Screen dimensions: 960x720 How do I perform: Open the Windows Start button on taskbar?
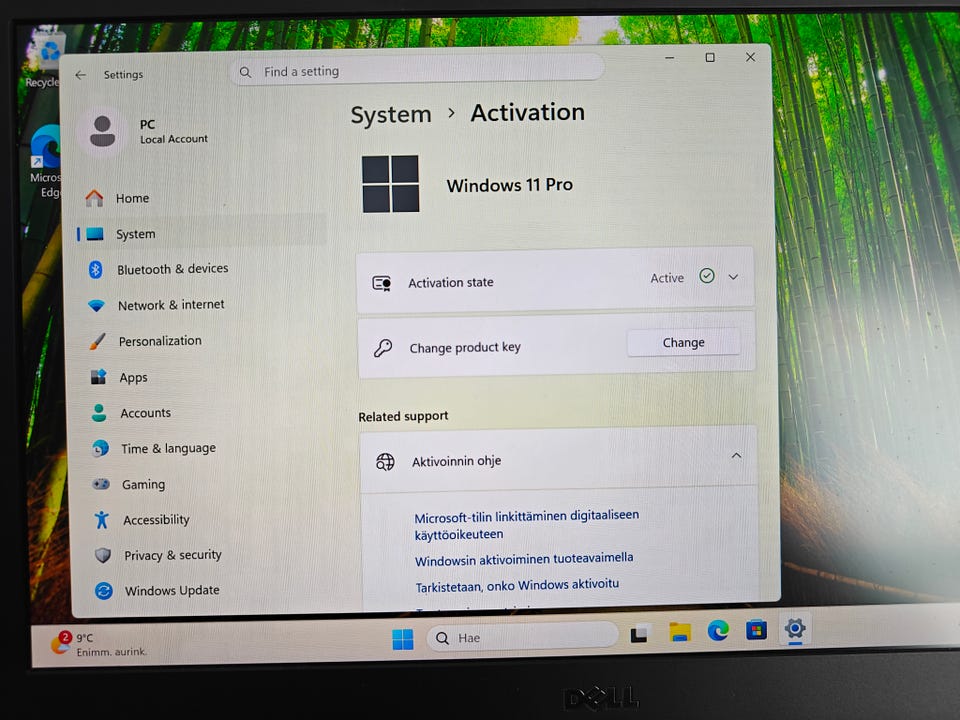click(x=403, y=639)
